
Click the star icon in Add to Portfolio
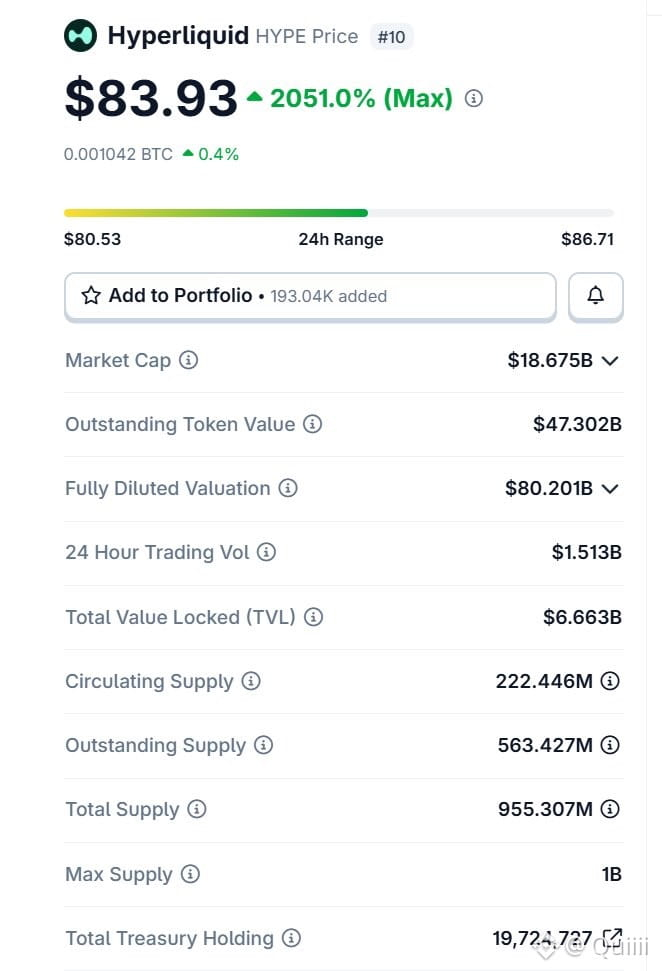91,295
